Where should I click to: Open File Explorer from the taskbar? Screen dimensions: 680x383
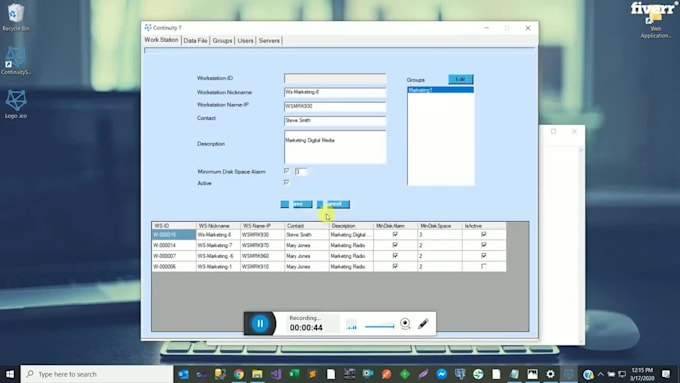(257, 374)
